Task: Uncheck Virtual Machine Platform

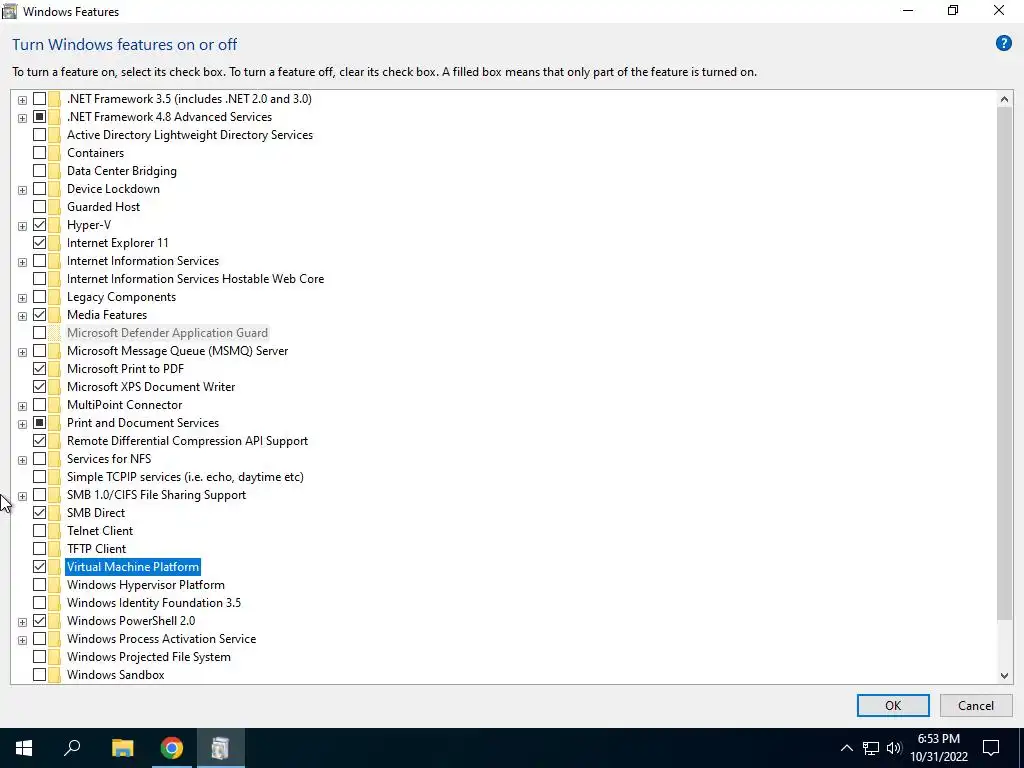Action: pos(39,567)
